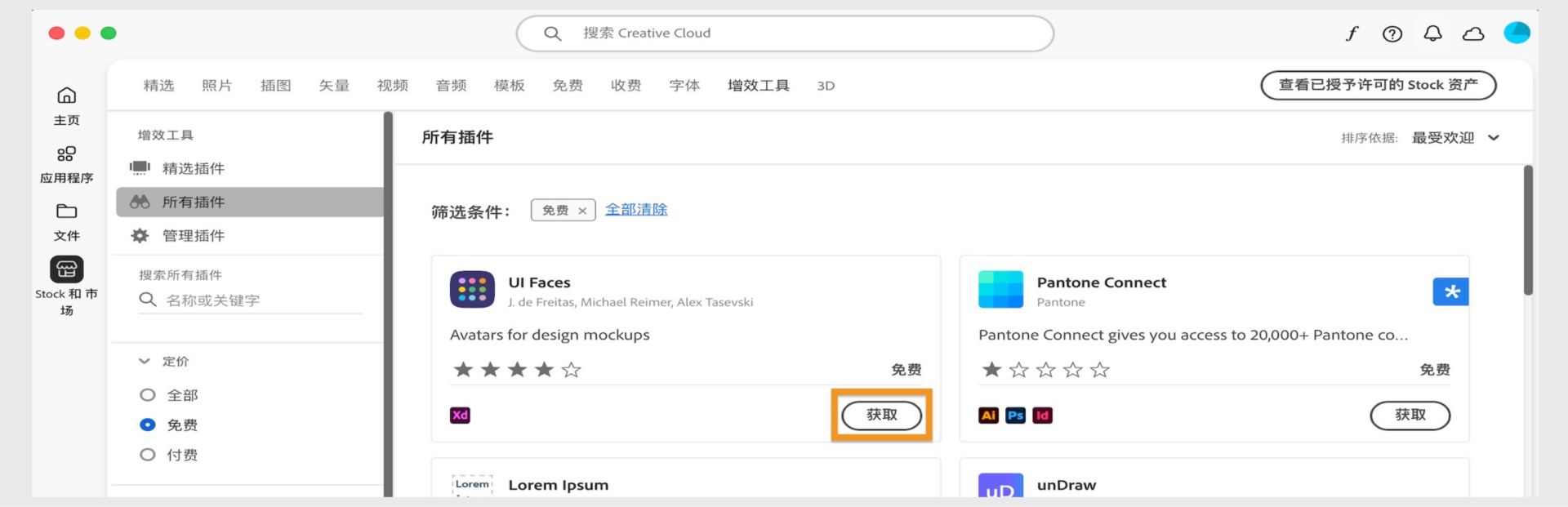Click the Ai badge on Pantone Connect

point(988,415)
